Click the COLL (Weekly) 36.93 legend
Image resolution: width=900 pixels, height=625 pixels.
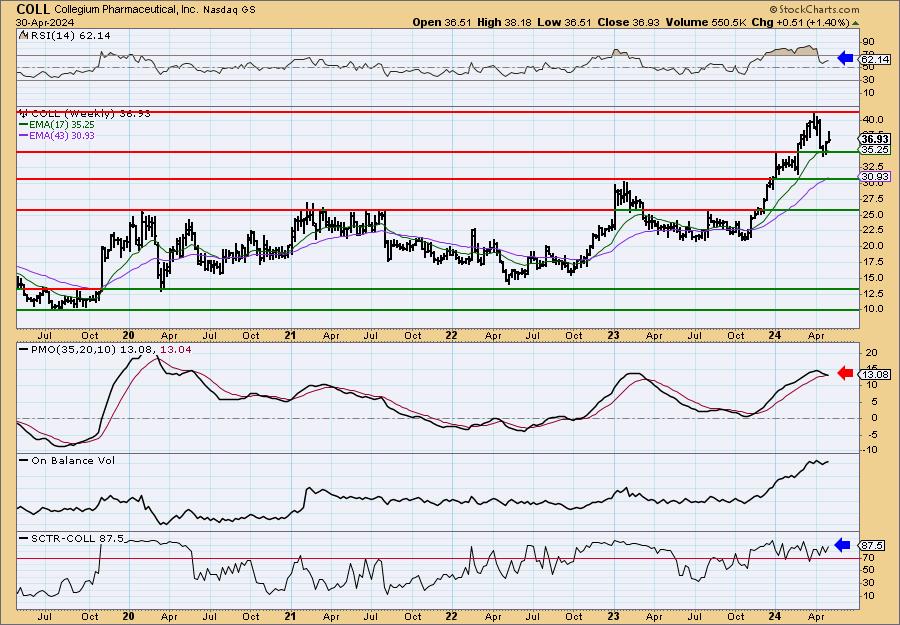tap(91, 114)
